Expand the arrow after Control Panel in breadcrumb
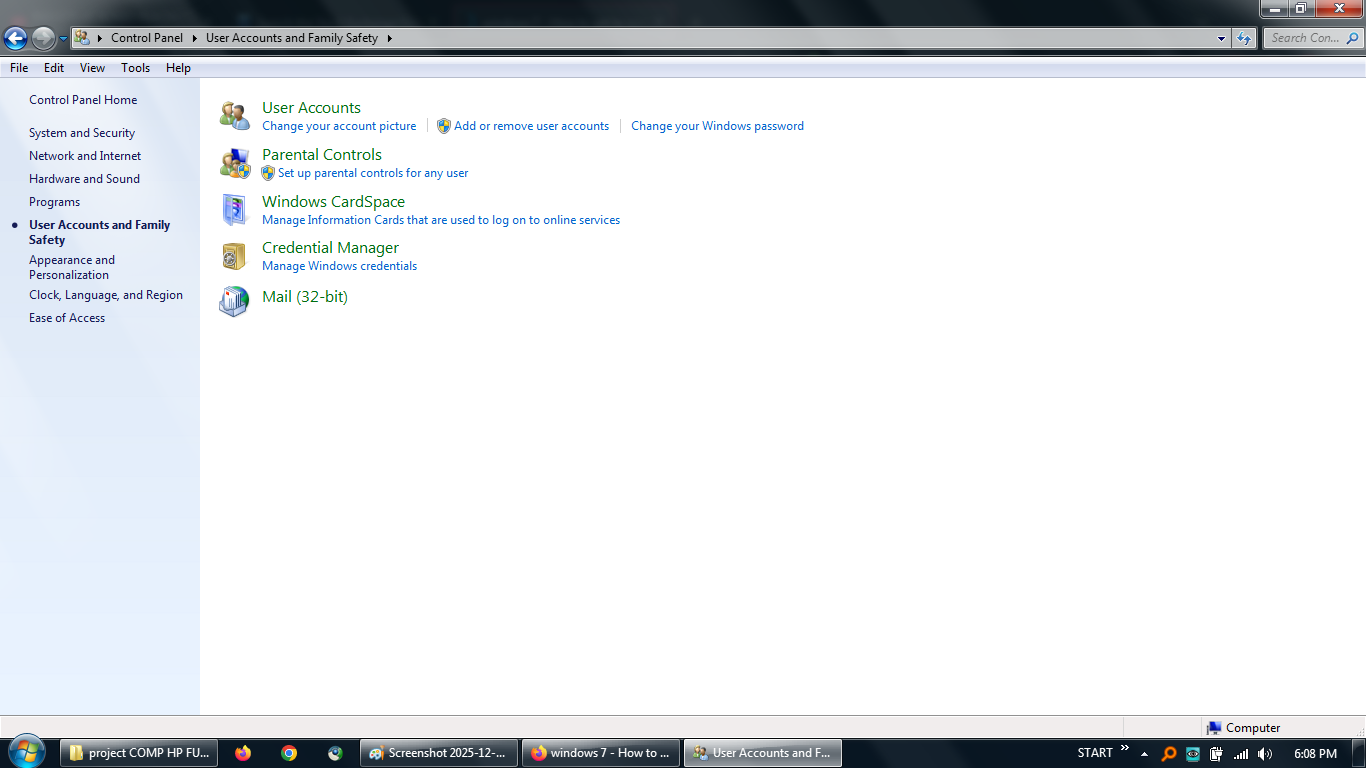The image size is (1366, 768). (x=194, y=38)
